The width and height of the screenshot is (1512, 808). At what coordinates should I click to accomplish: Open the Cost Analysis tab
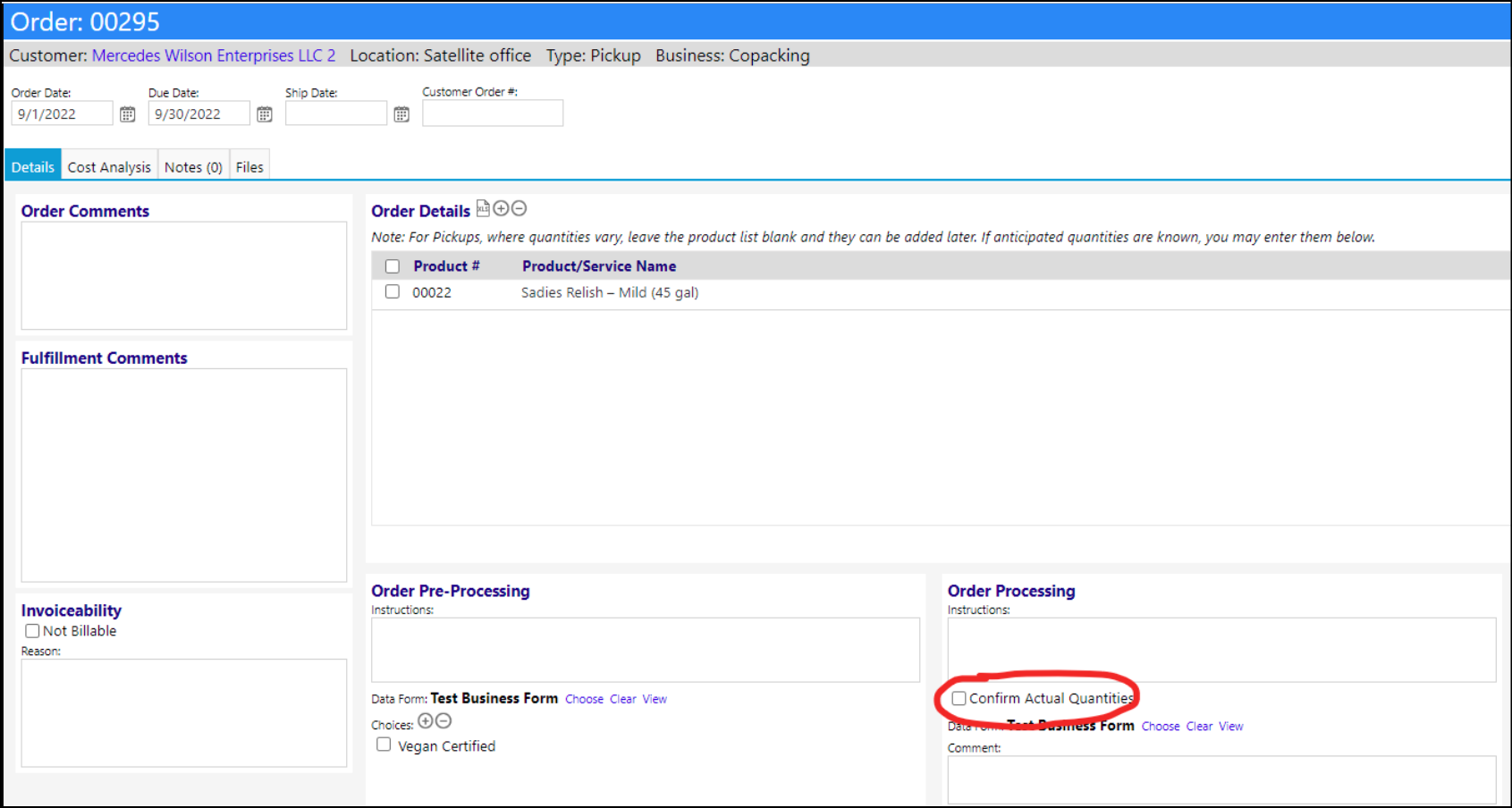click(109, 166)
